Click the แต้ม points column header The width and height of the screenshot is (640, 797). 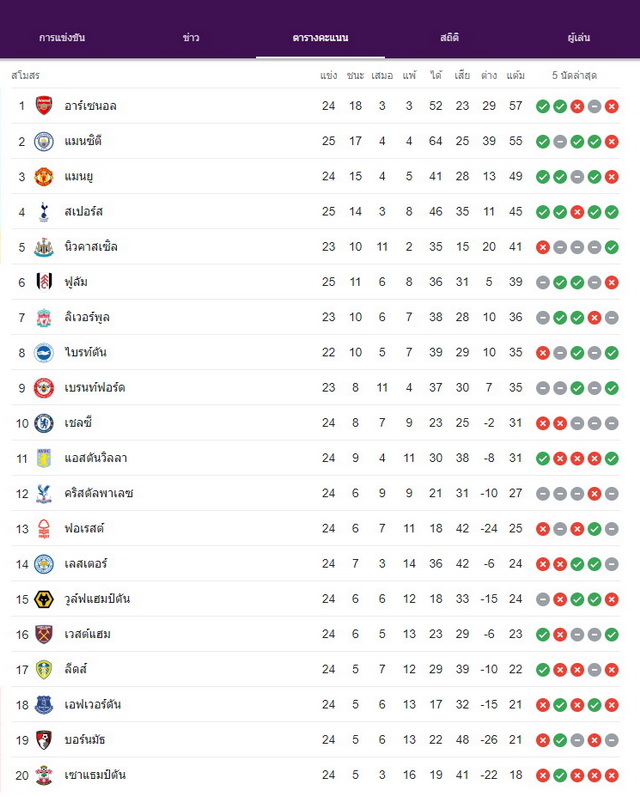(x=515, y=75)
